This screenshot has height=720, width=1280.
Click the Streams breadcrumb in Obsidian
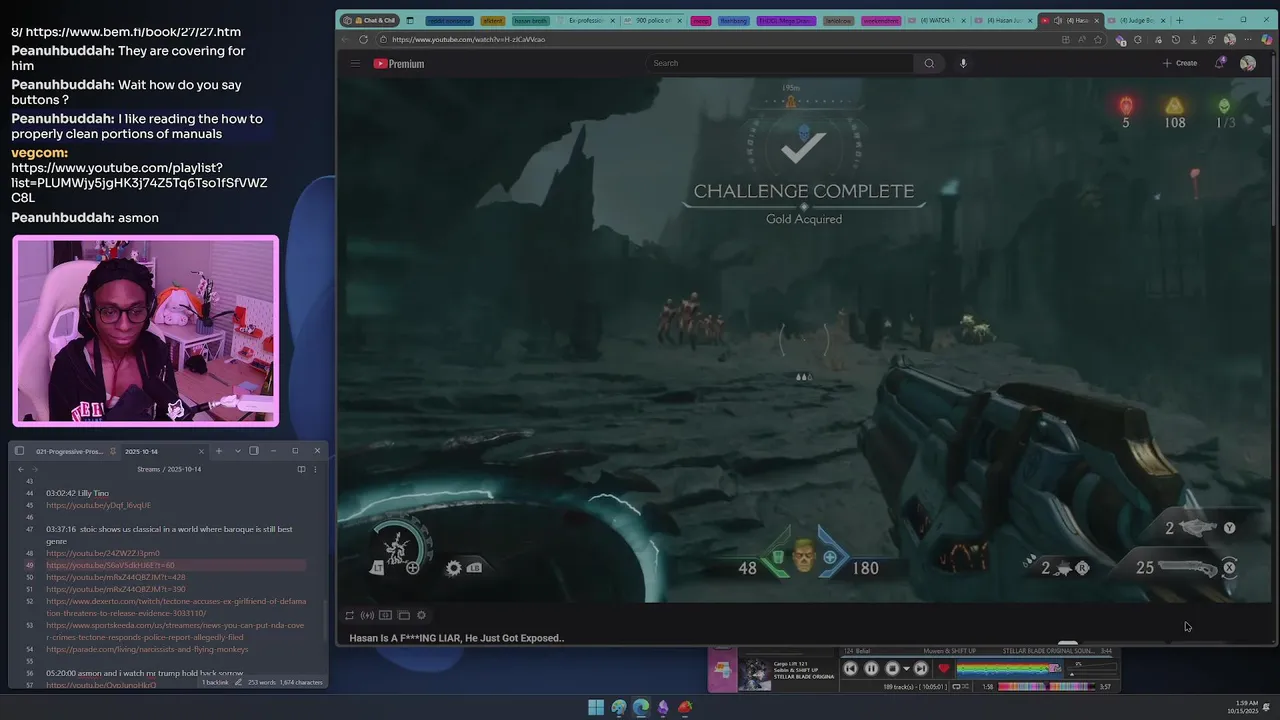coord(149,469)
